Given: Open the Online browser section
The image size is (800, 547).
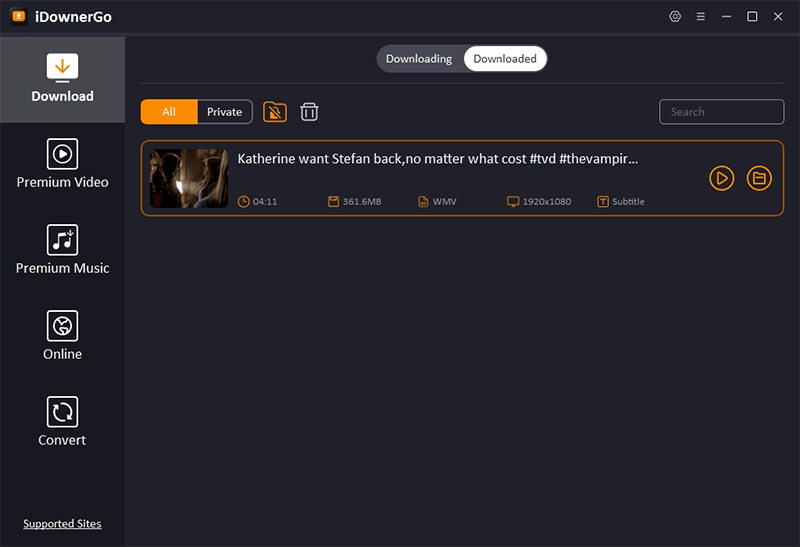Looking at the screenshot, I should (x=62, y=336).
